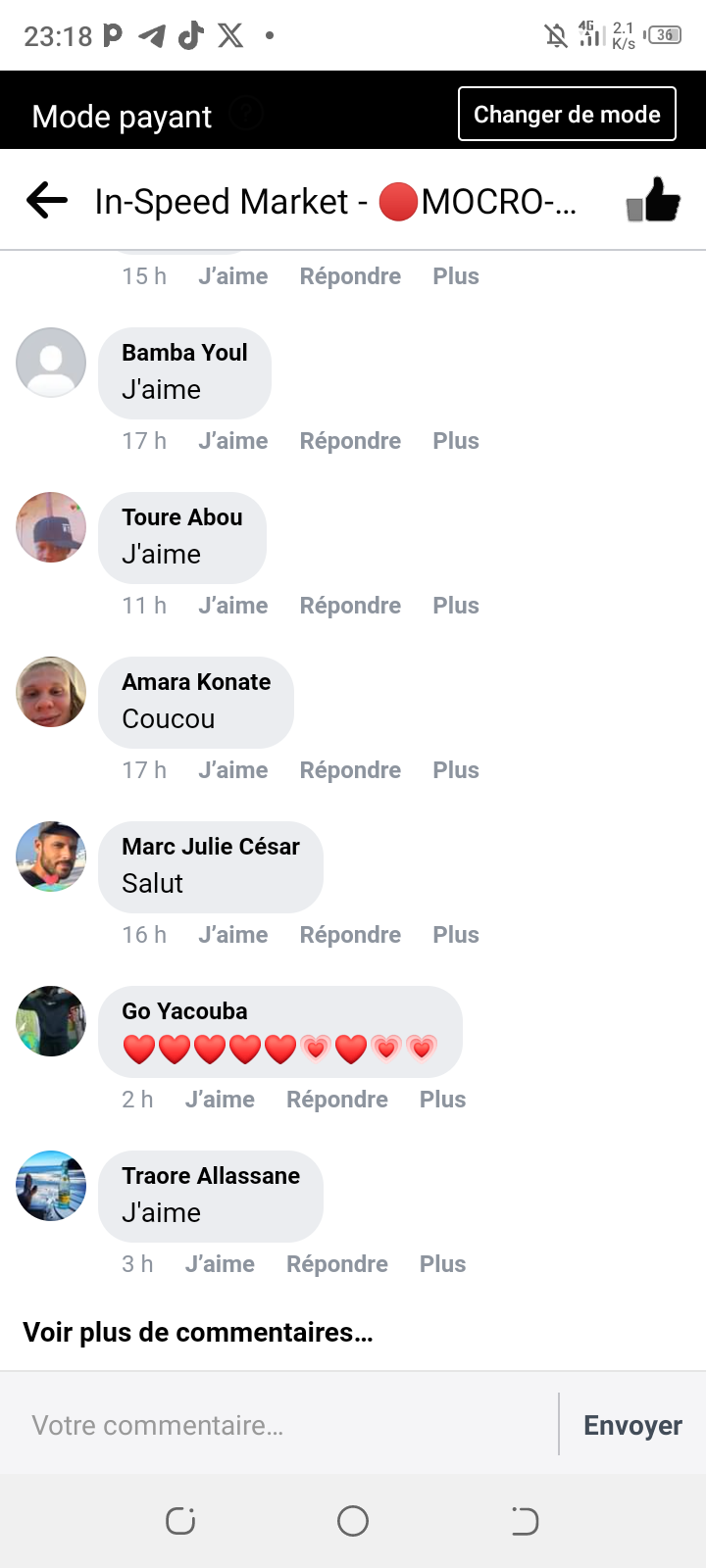Click Changer de mode button

(567, 115)
